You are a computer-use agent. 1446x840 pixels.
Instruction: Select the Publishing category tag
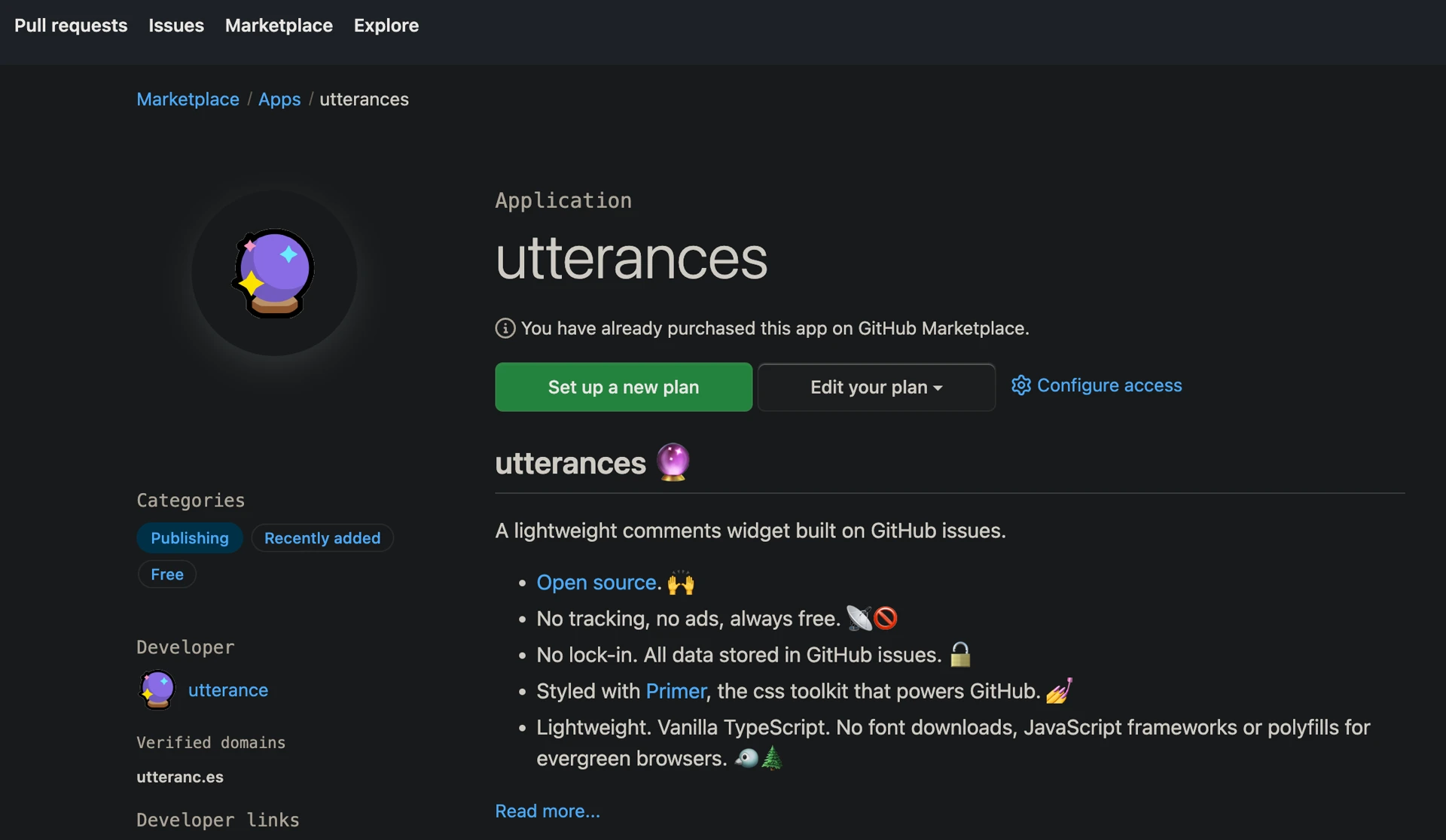point(190,537)
